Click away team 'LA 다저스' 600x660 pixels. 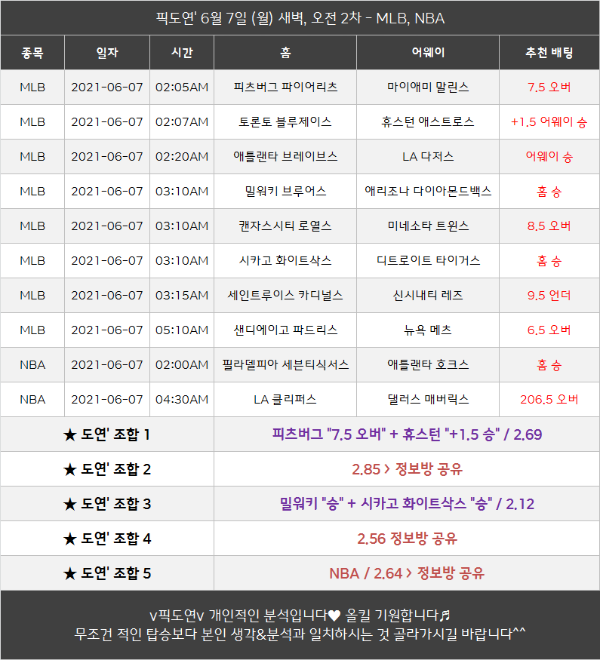pyautogui.click(x=428, y=157)
